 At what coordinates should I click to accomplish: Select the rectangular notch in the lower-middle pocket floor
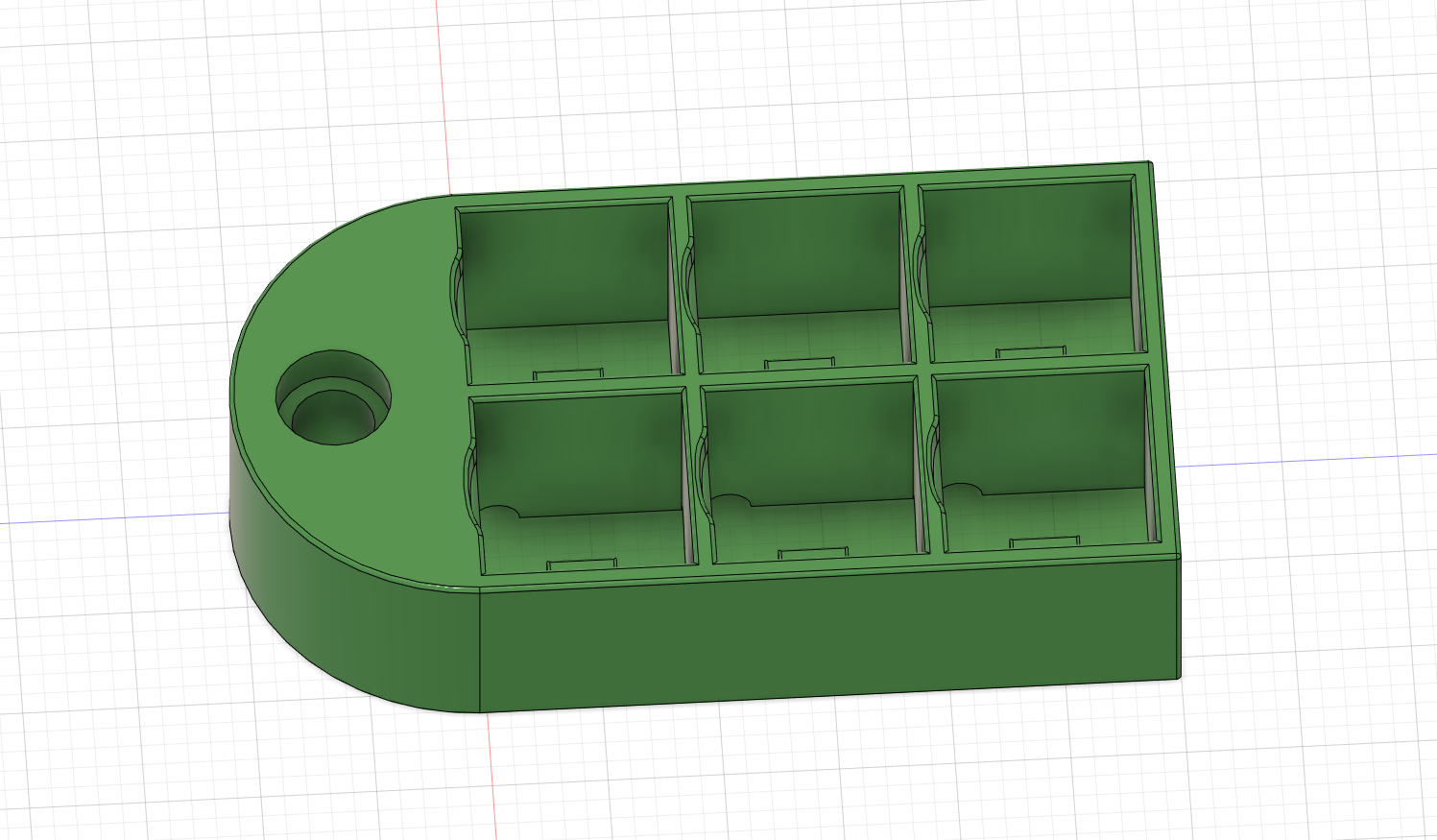coord(814,553)
